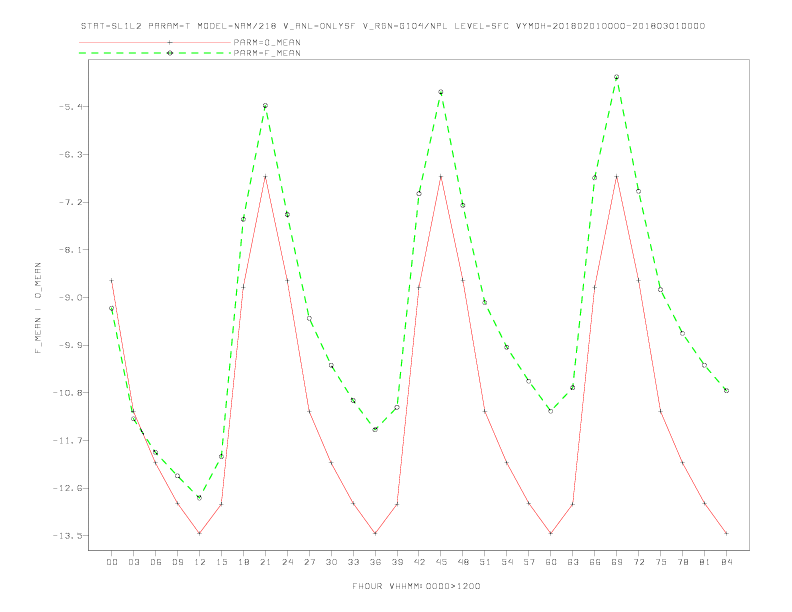The width and height of the screenshot is (792, 612).
Task: Click the 78 forecast hour x-axis label
Action: (x=682, y=562)
